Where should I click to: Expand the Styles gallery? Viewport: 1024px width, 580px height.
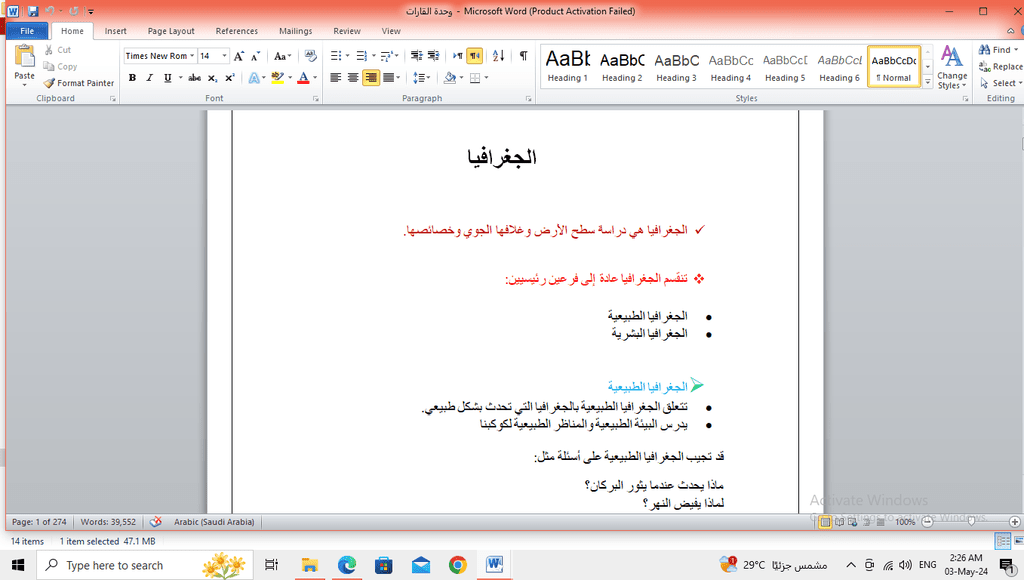[x=927, y=82]
